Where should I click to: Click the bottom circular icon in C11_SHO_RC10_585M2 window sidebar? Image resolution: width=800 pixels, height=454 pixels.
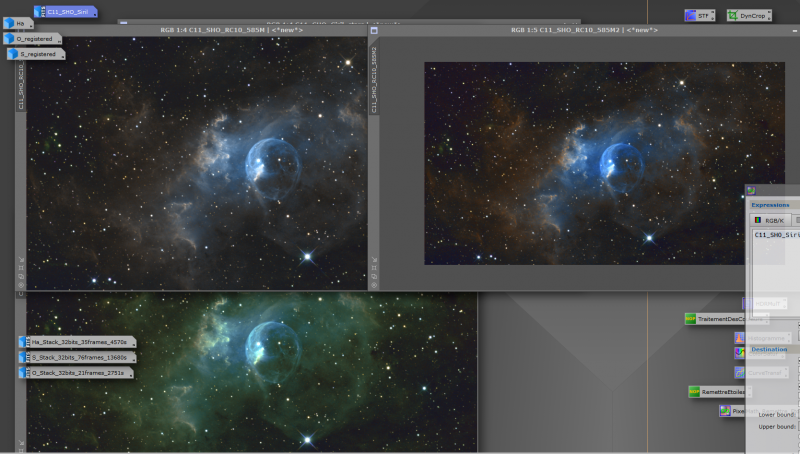[x=374, y=285]
